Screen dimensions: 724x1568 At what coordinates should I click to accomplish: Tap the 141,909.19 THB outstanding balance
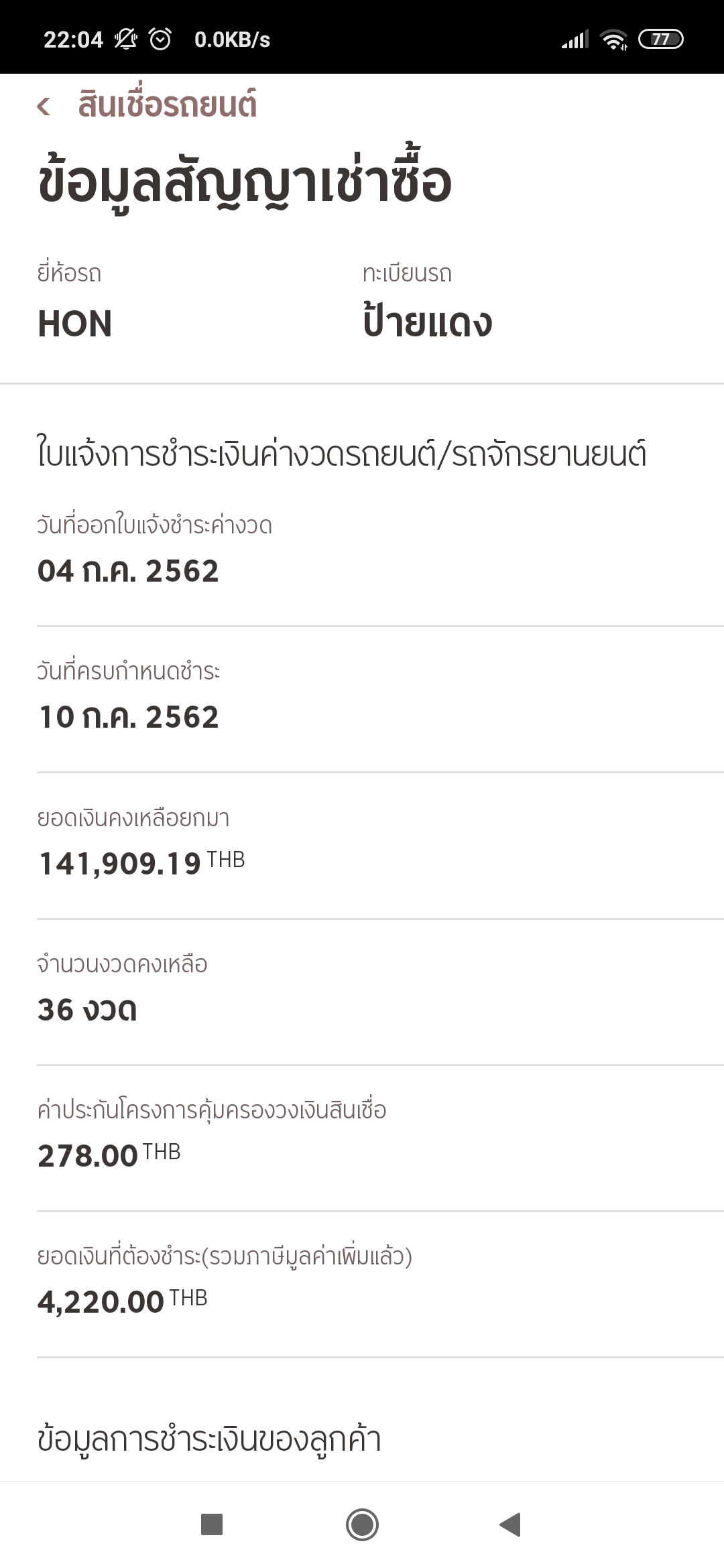(x=141, y=862)
